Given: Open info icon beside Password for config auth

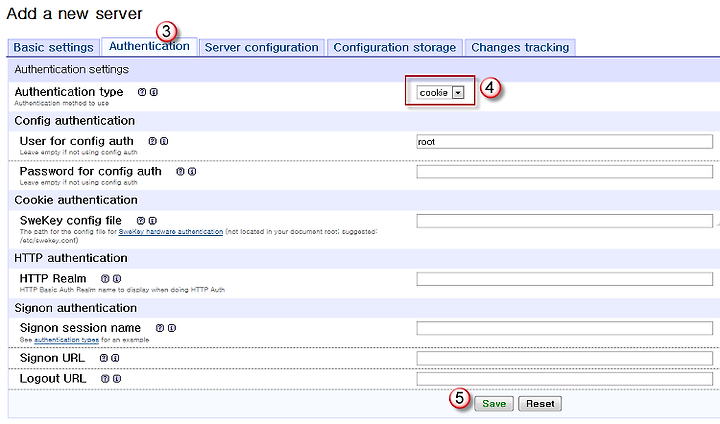Looking at the screenshot, I should coord(192,171).
